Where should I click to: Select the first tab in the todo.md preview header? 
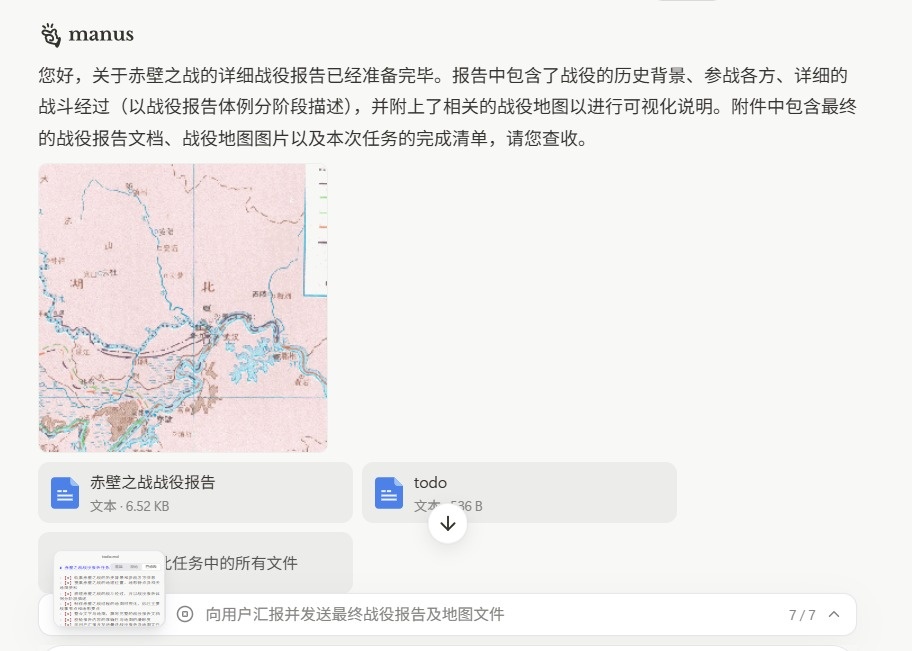pos(119,566)
